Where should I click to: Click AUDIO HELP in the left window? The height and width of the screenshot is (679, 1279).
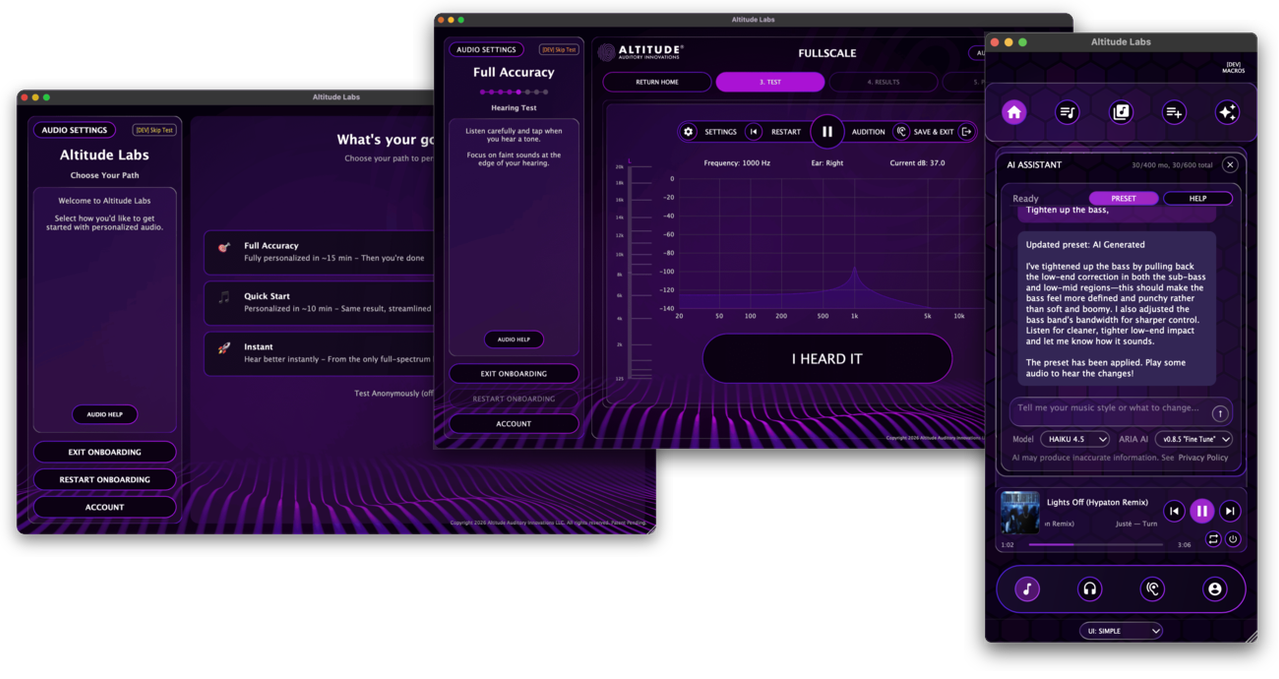[105, 414]
